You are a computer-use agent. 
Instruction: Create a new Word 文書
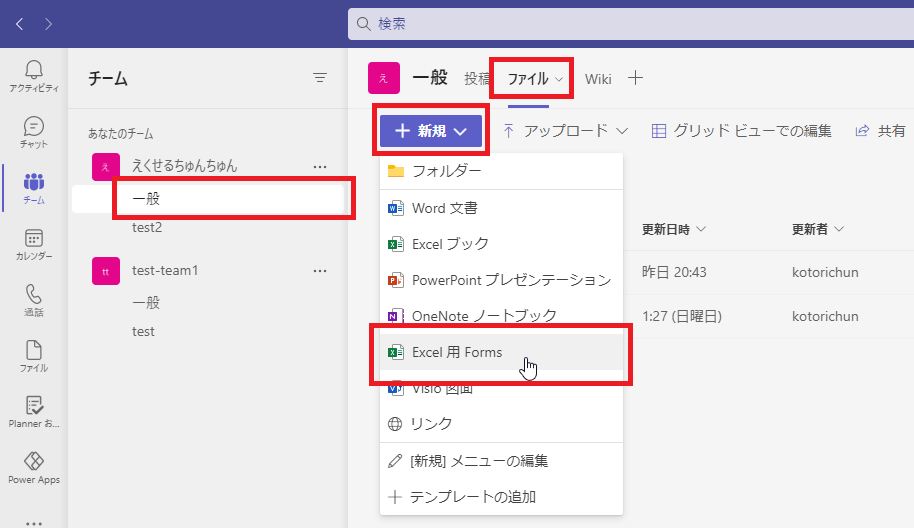click(501, 208)
